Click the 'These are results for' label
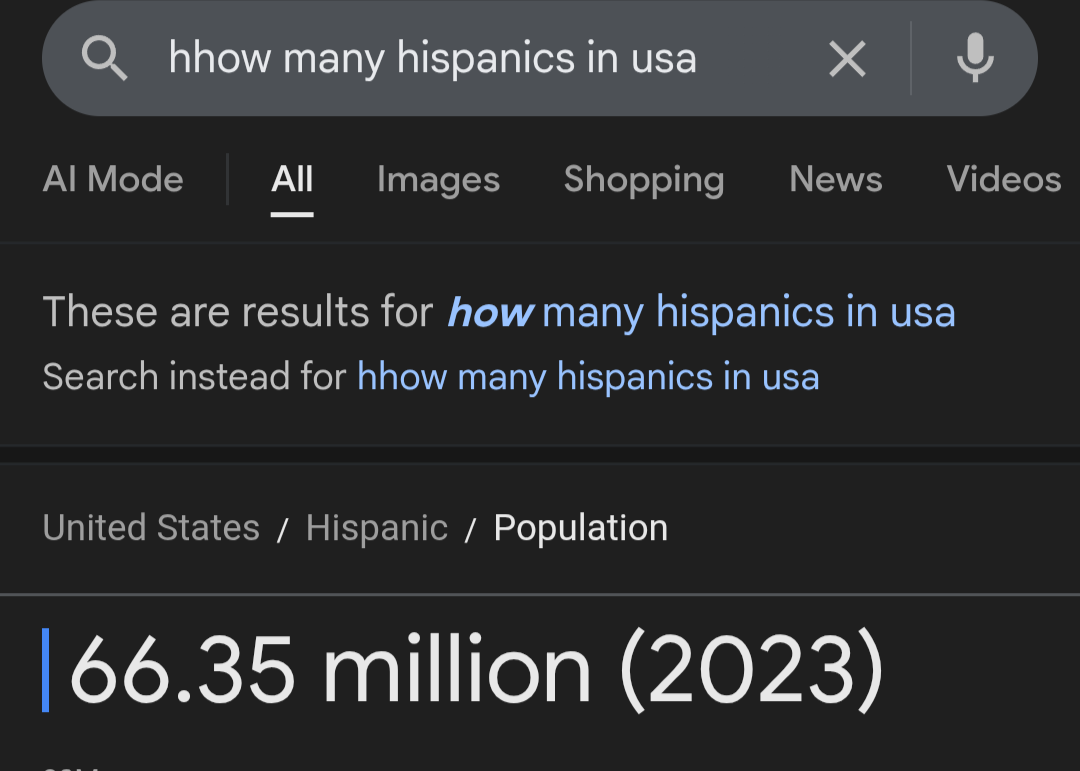1080x771 pixels. [x=238, y=311]
